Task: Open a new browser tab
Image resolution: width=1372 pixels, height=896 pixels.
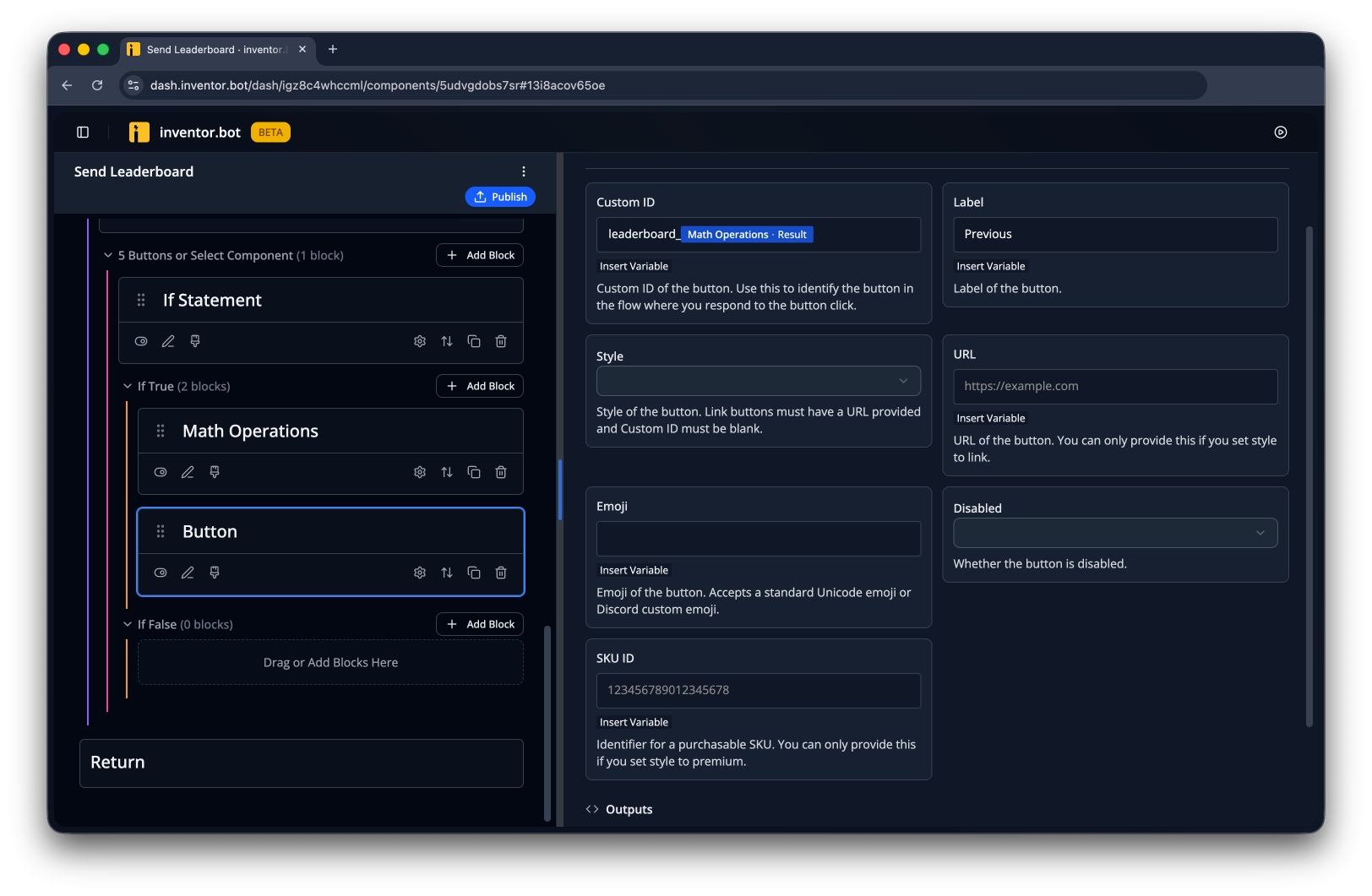Action: coord(333,49)
